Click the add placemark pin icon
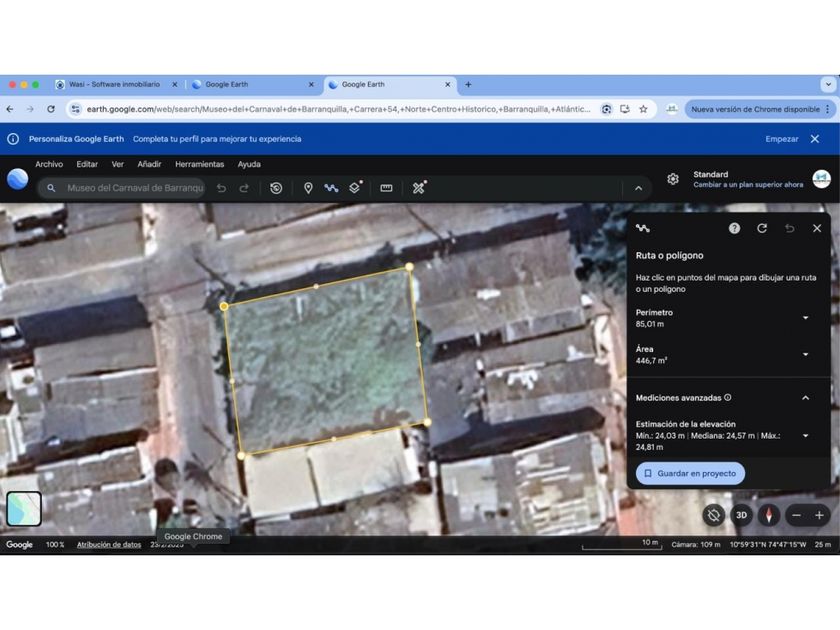The width and height of the screenshot is (840, 630). coord(308,188)
